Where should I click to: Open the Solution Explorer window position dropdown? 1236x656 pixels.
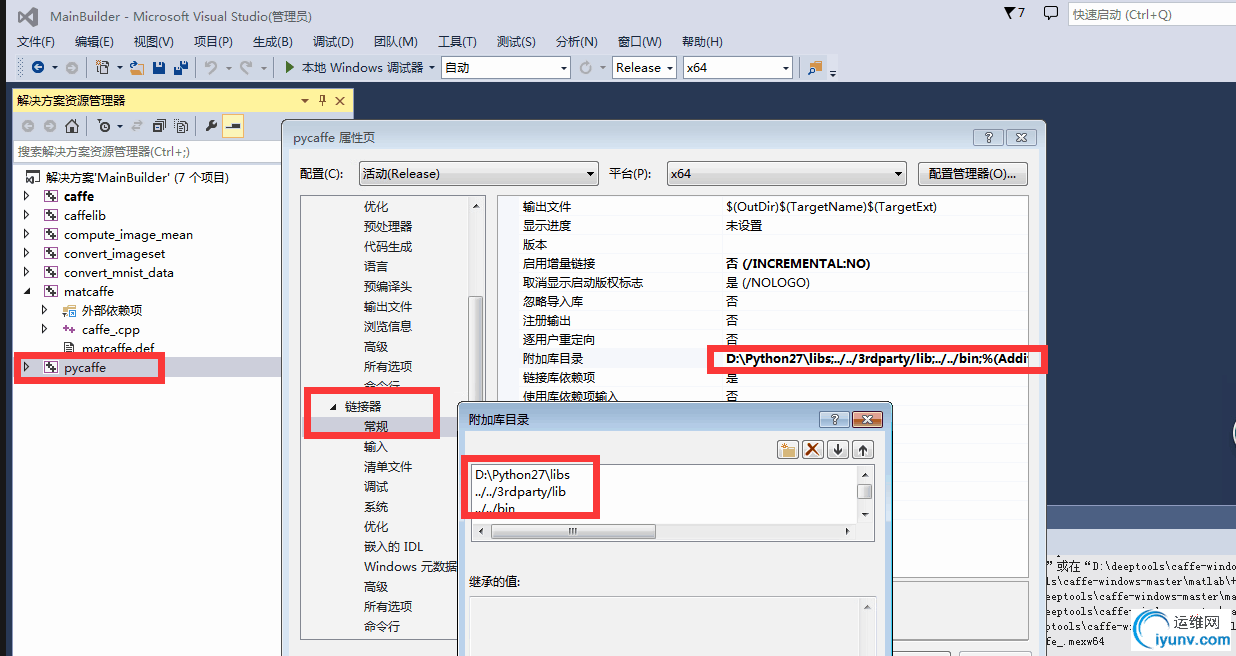coord(305,100)
